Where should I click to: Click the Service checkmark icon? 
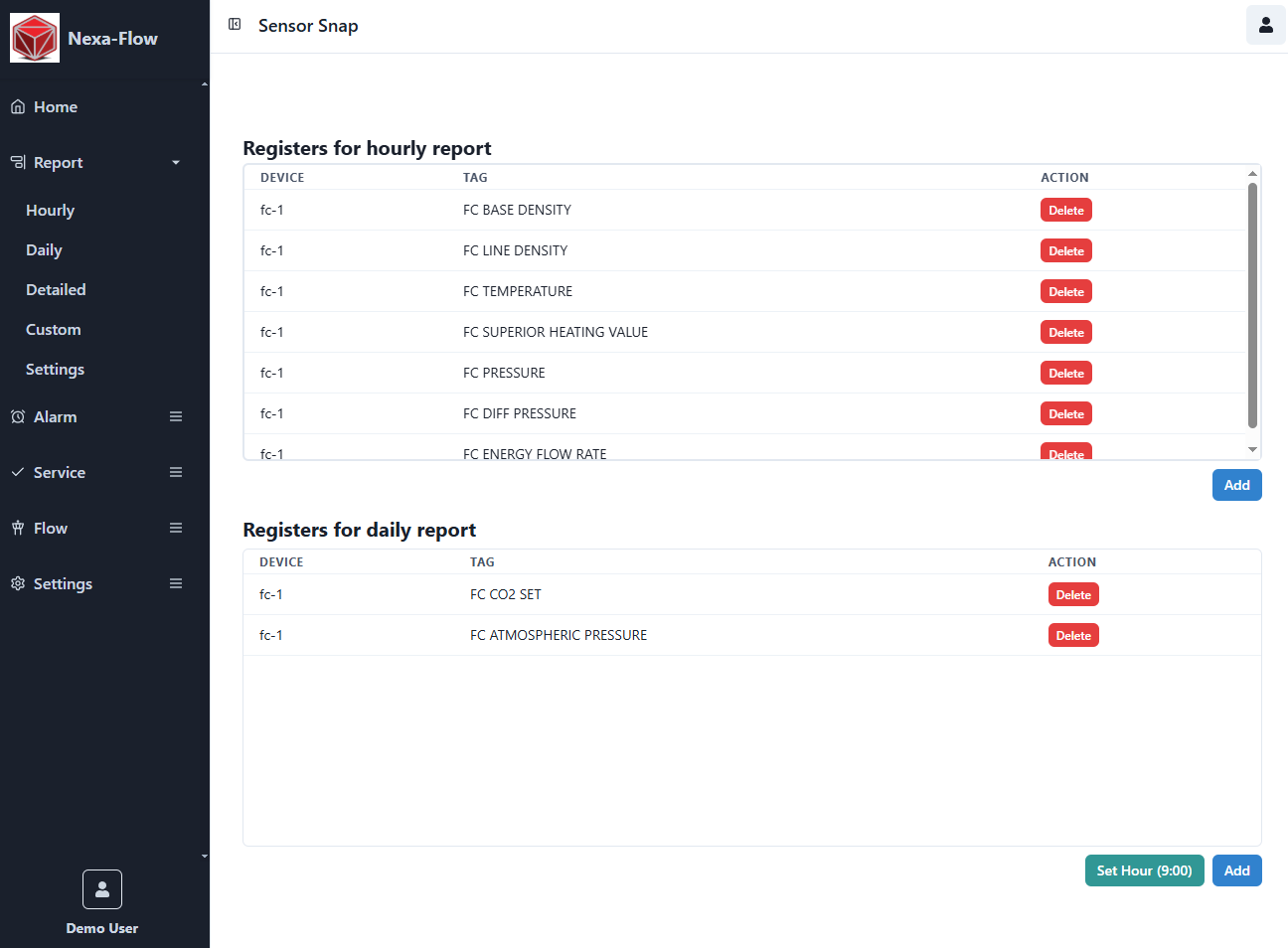[x=18, y=473]
